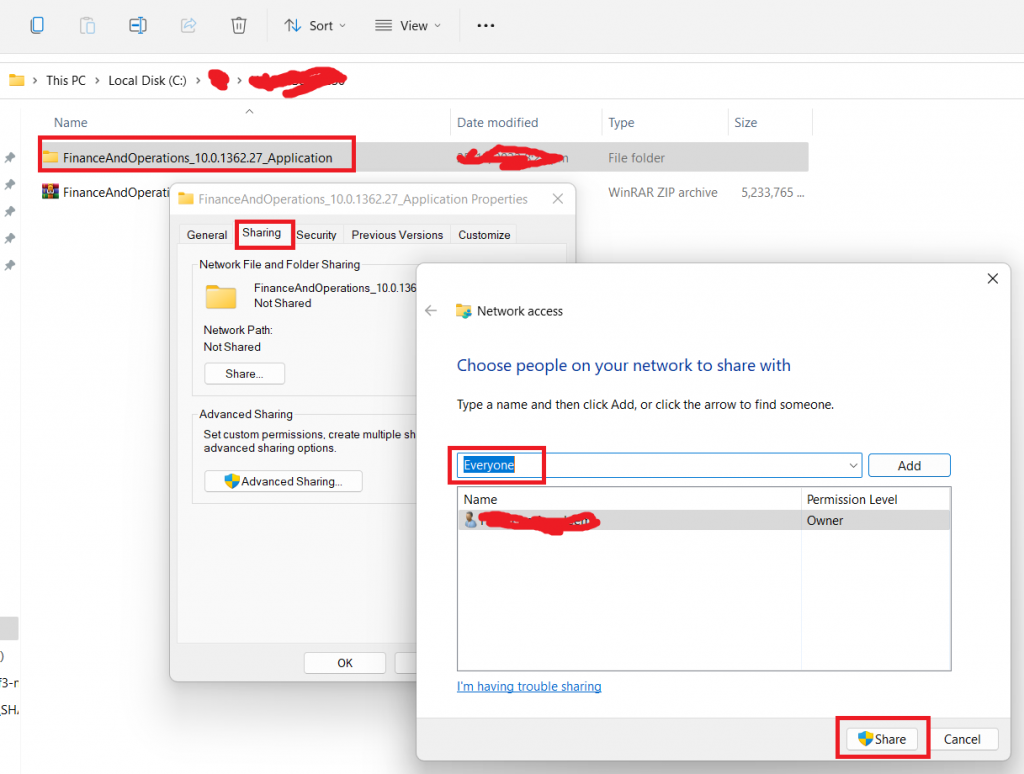1024x774 pixels.
Task: Click the Delete trash icon in the toolbar
Action: (238, 25)
